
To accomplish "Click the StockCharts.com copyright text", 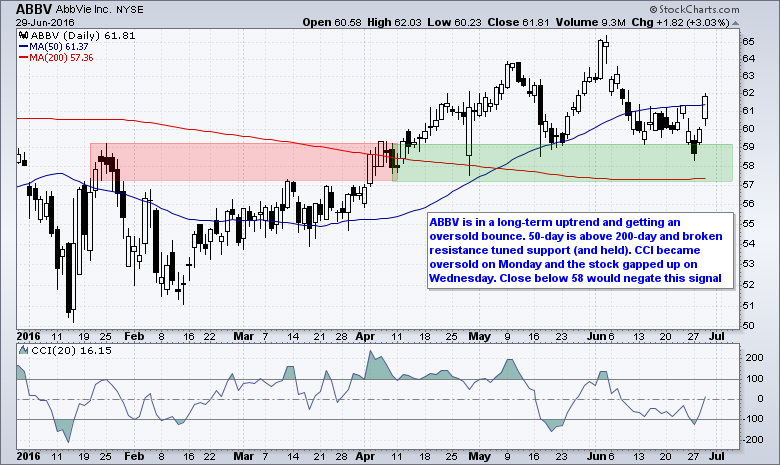I will [x=694, y=9].
